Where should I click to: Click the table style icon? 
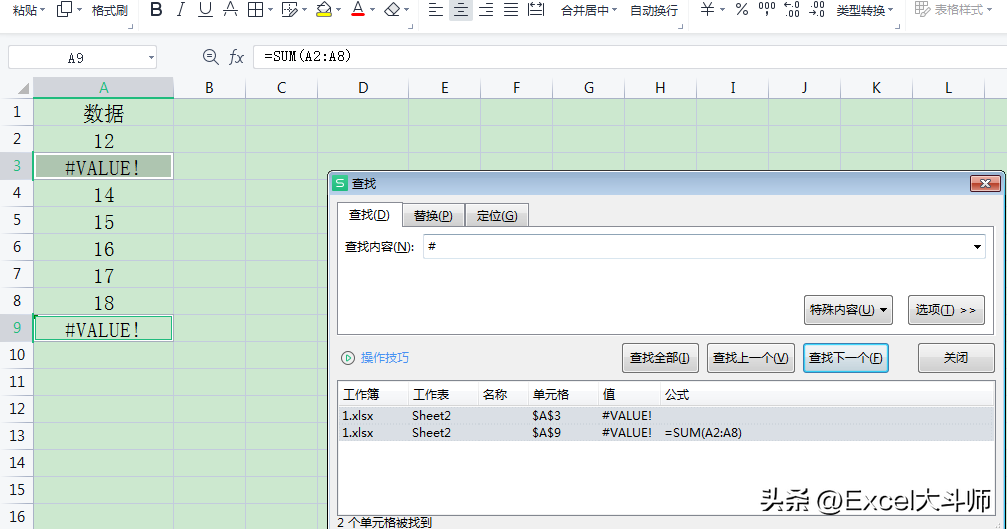(x=922, y=10)
